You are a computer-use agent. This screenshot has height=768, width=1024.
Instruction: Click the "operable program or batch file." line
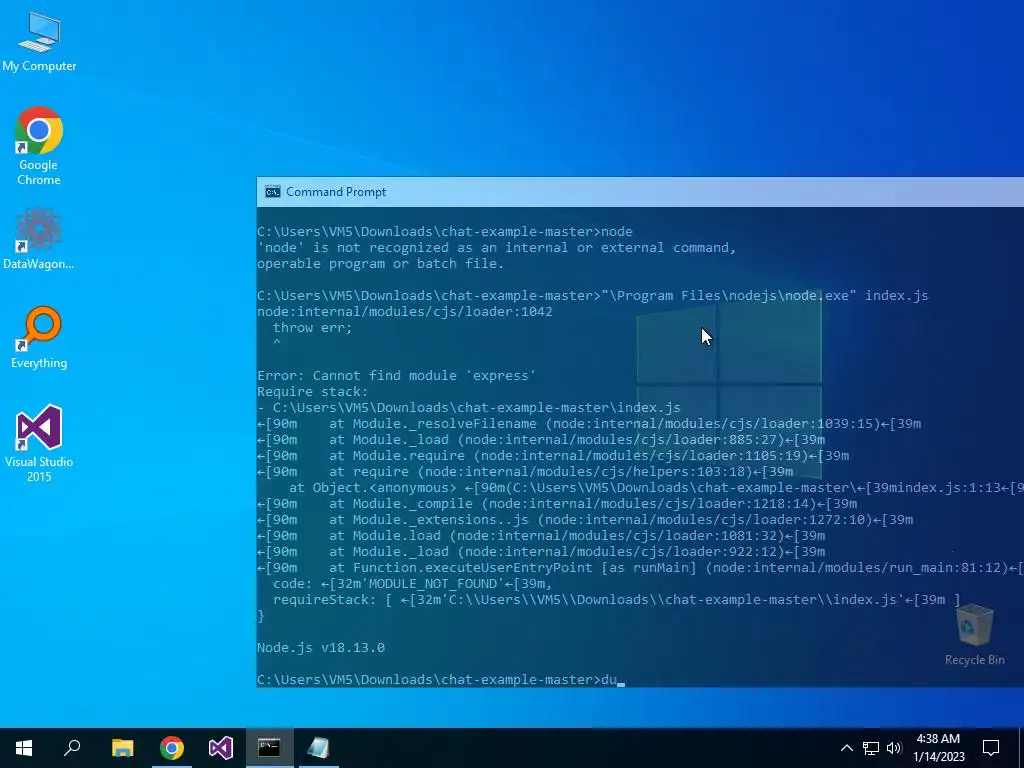pos(381,264)
